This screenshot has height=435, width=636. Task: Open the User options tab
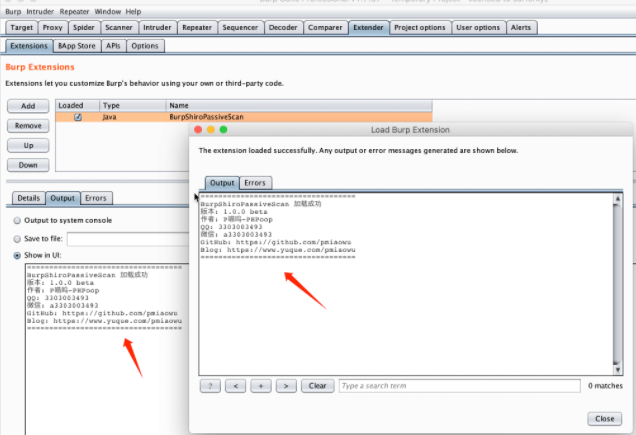tap(478, 28)
